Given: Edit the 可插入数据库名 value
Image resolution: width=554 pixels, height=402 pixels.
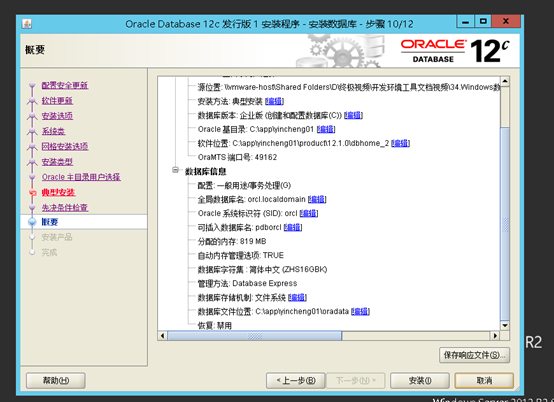Looking at the screenshot, I should point(293,227).
